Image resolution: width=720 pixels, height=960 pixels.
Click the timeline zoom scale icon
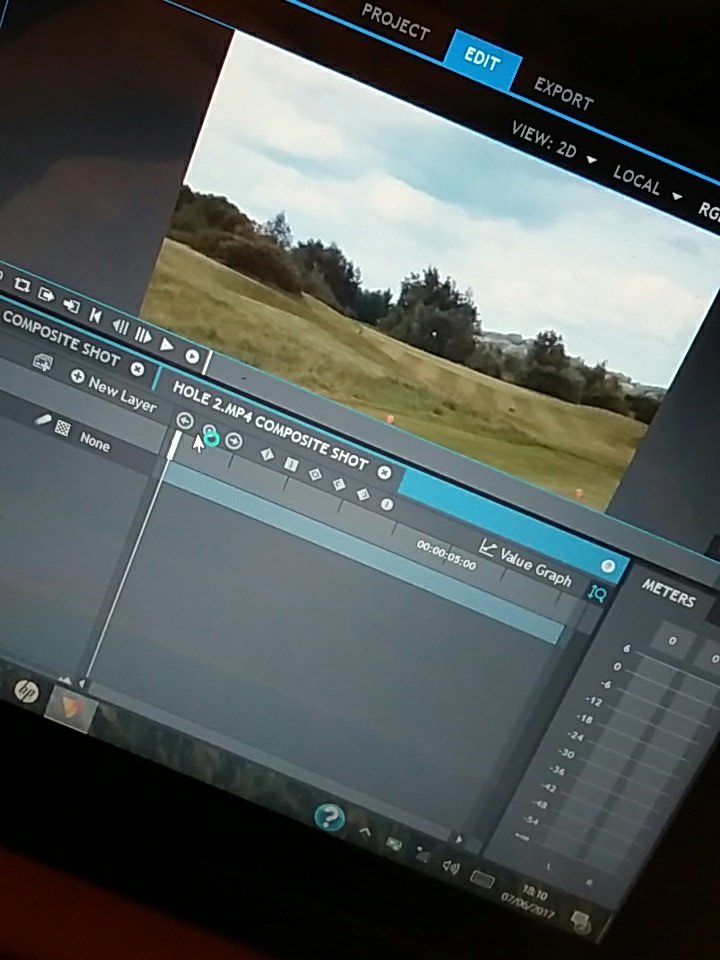[596, 593]
